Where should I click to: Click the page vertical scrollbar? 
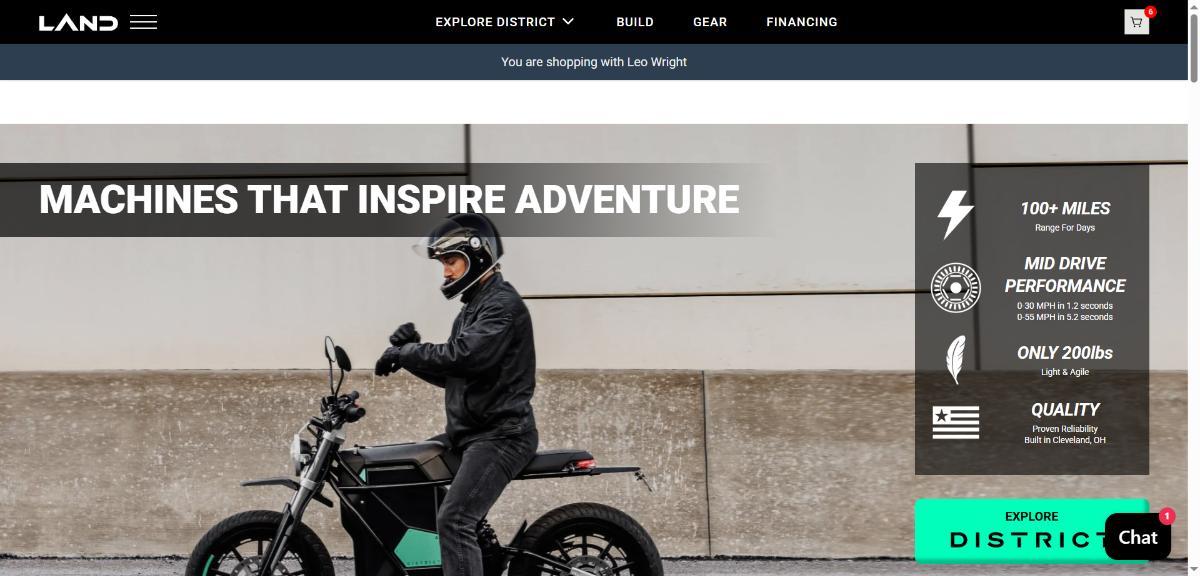pos(1194,288)
